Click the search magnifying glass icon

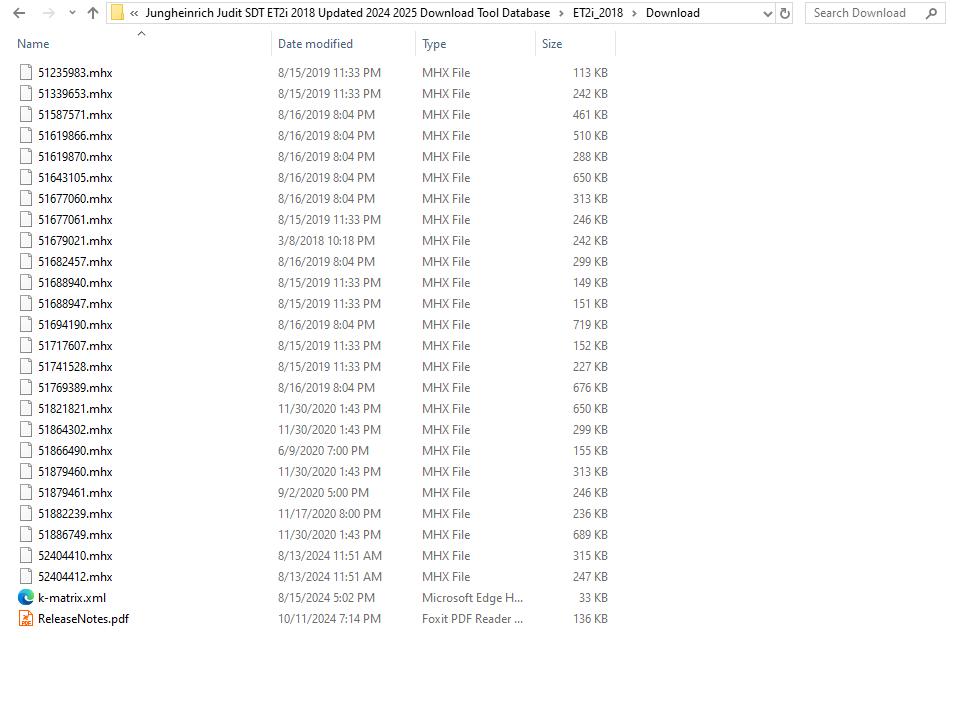[930, 13]
